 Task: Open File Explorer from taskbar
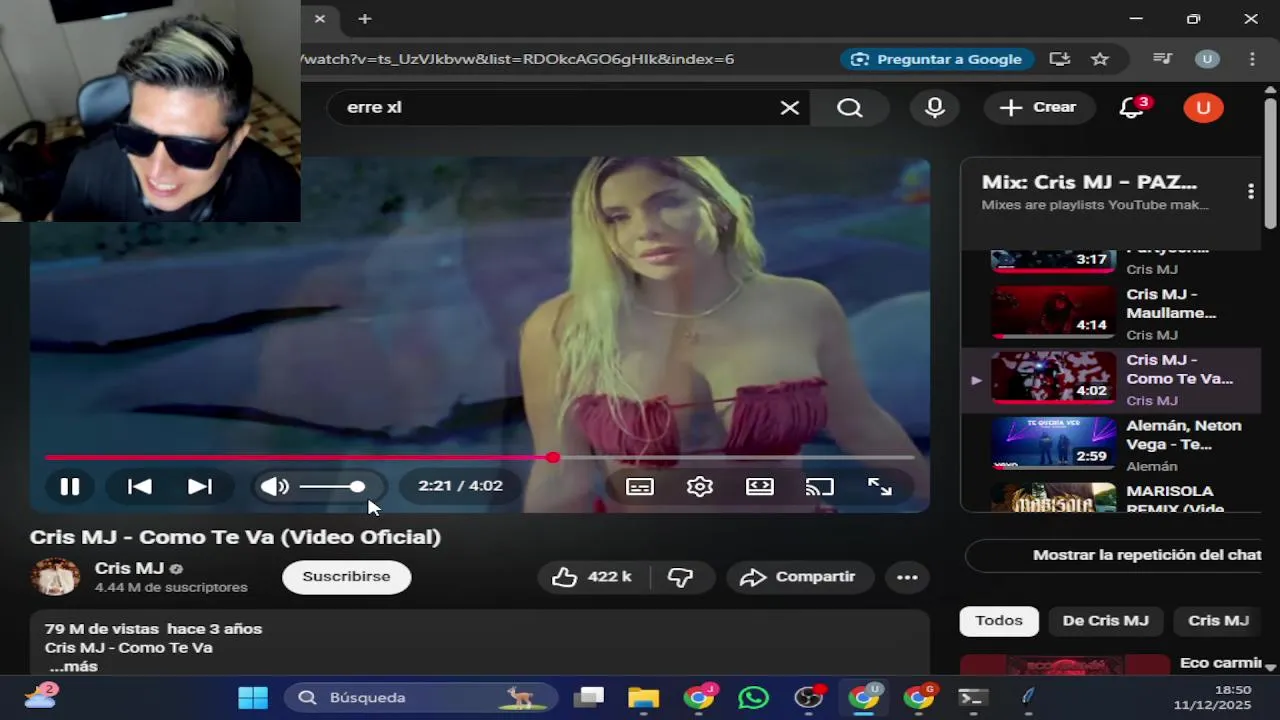[644, 698]
